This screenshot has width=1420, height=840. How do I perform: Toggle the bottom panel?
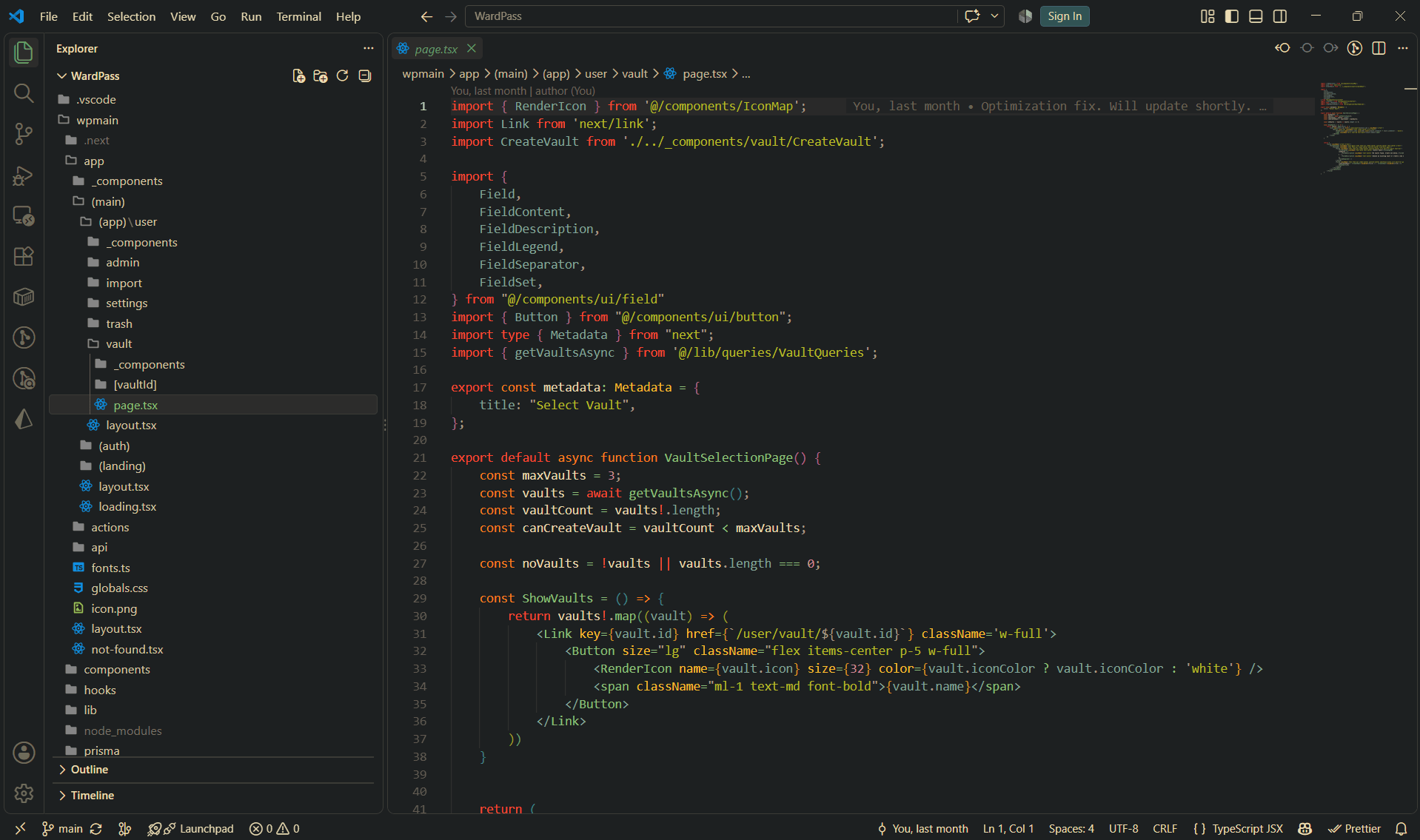pos(1256,16)
